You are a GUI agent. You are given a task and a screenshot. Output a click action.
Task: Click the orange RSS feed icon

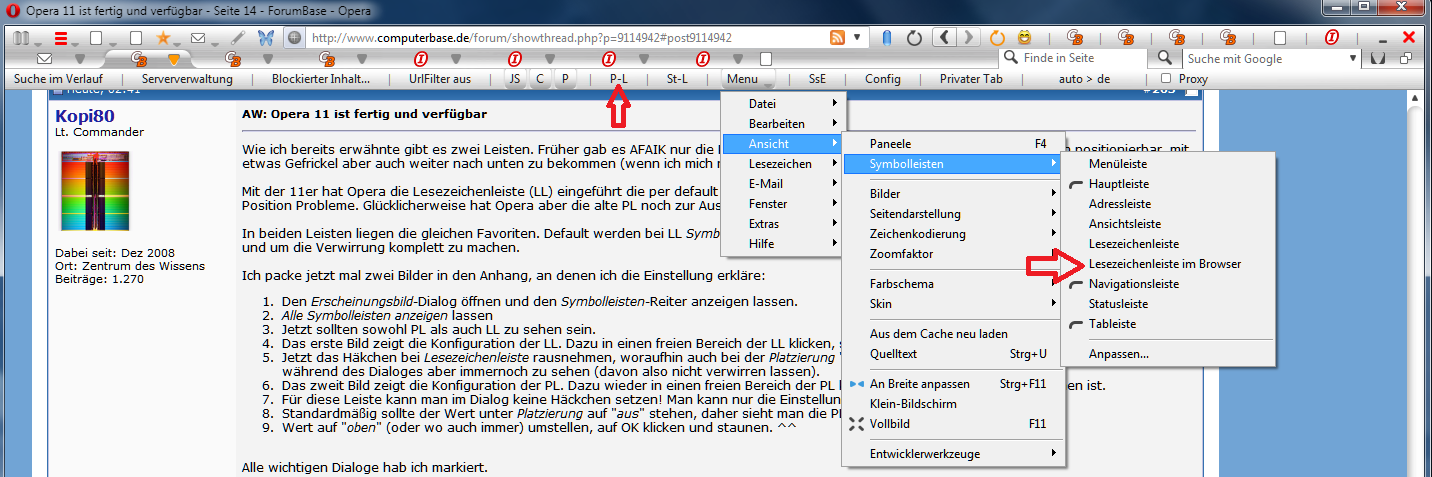tap(838, 38)
